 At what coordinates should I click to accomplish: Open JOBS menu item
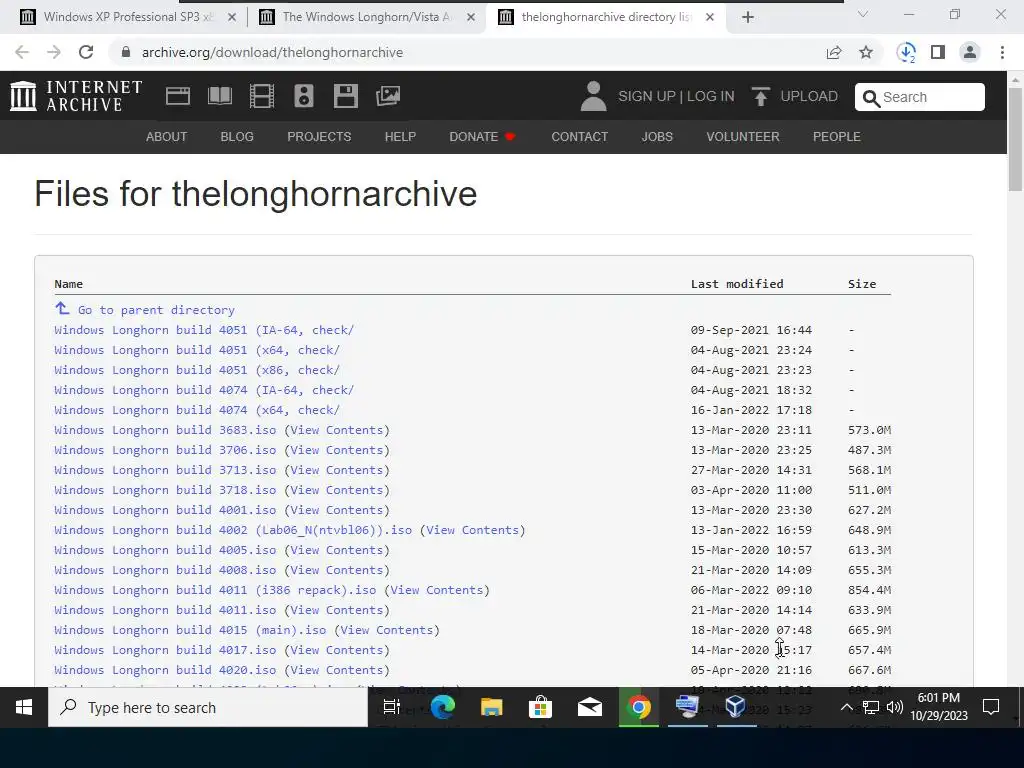(x=657, y=136)
